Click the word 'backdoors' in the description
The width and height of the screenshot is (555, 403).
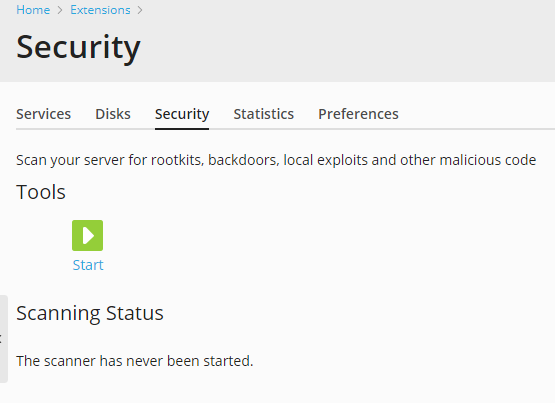click(x=244, y=160)
